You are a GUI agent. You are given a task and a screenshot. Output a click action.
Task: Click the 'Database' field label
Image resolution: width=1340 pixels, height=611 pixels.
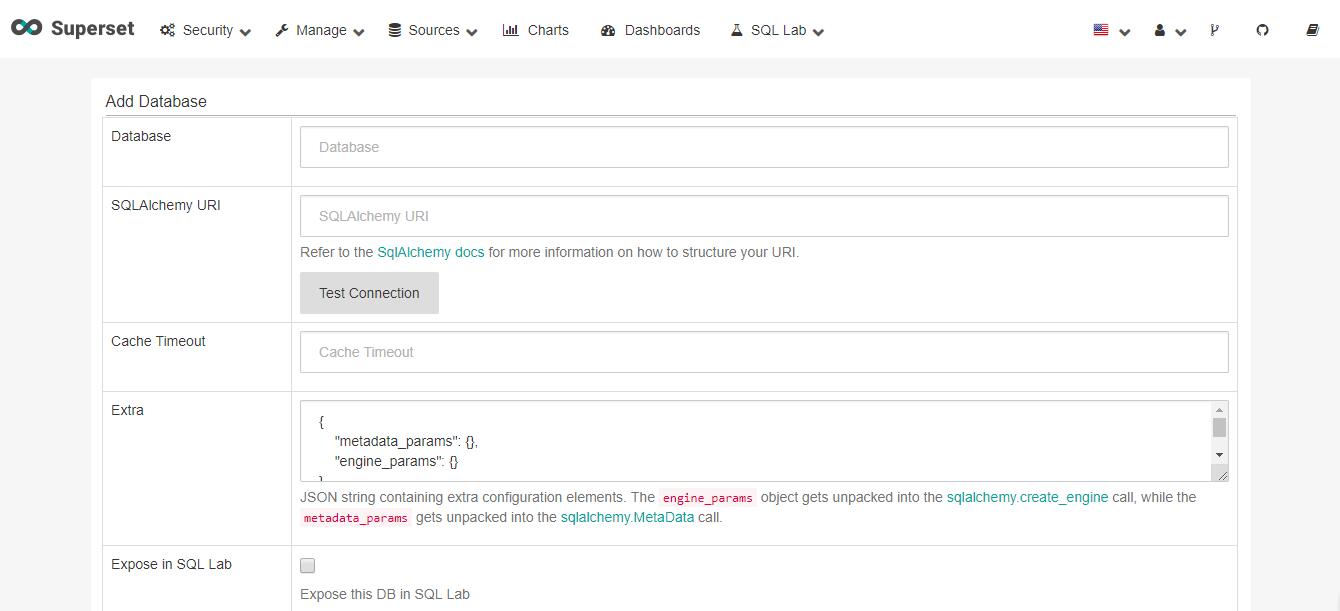(141, 136)
